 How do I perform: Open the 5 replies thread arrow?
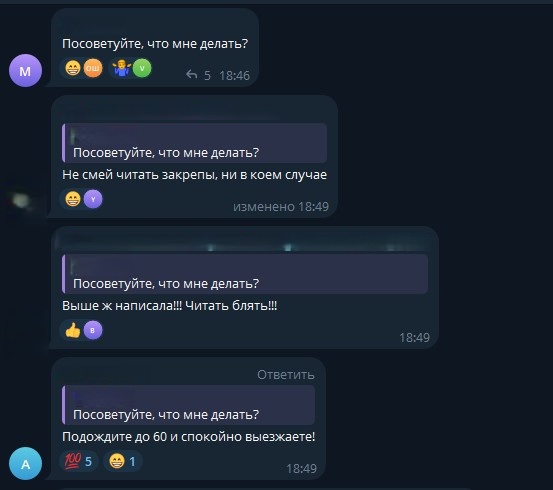(x=192, y=74)
